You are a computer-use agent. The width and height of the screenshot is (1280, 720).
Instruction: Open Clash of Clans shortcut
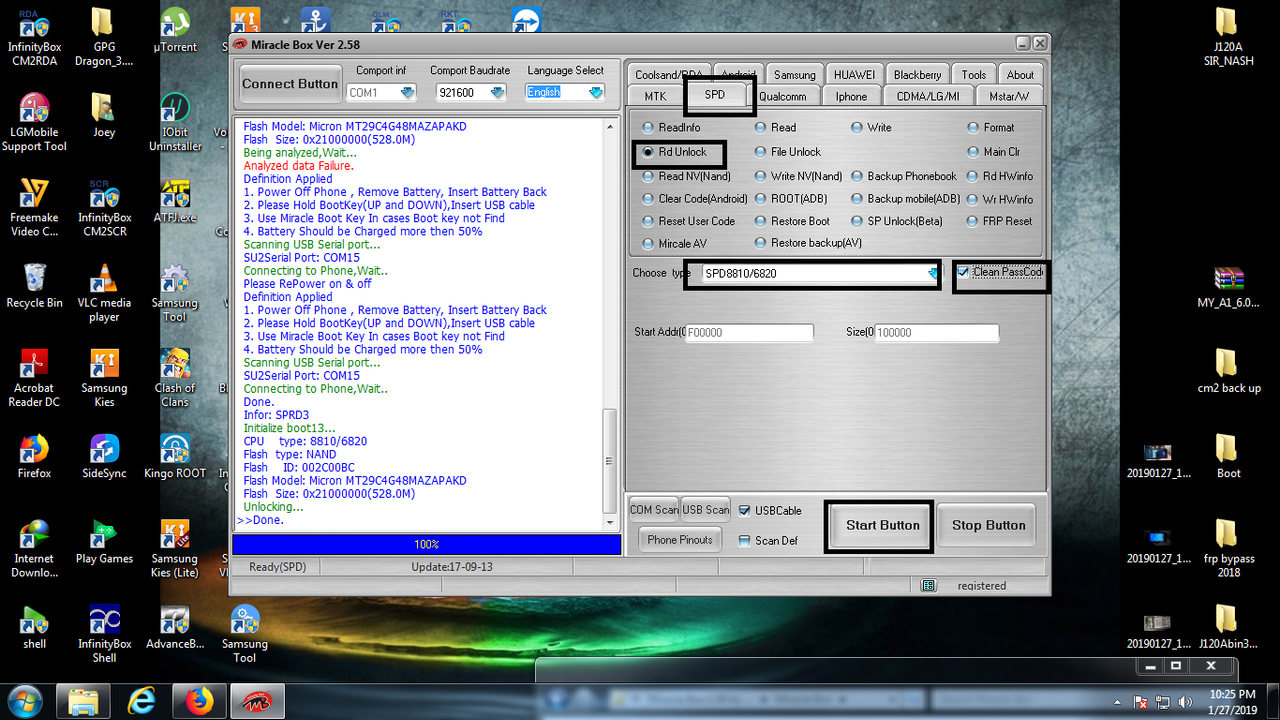174,378
